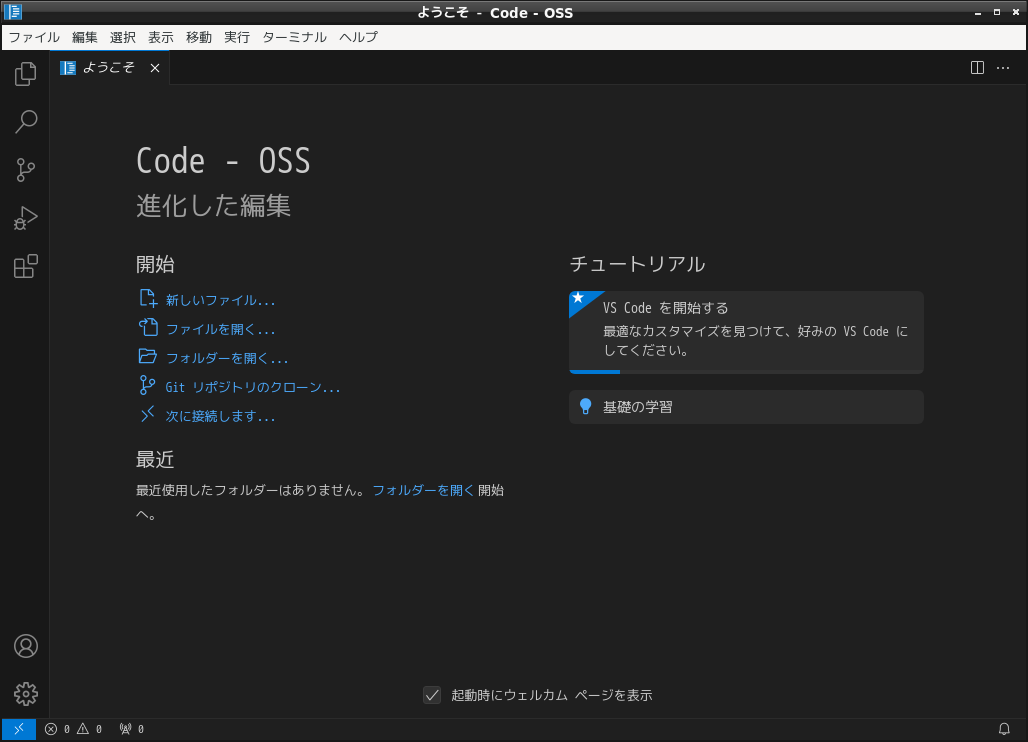Open the 編集 menu

click(85, 37)
